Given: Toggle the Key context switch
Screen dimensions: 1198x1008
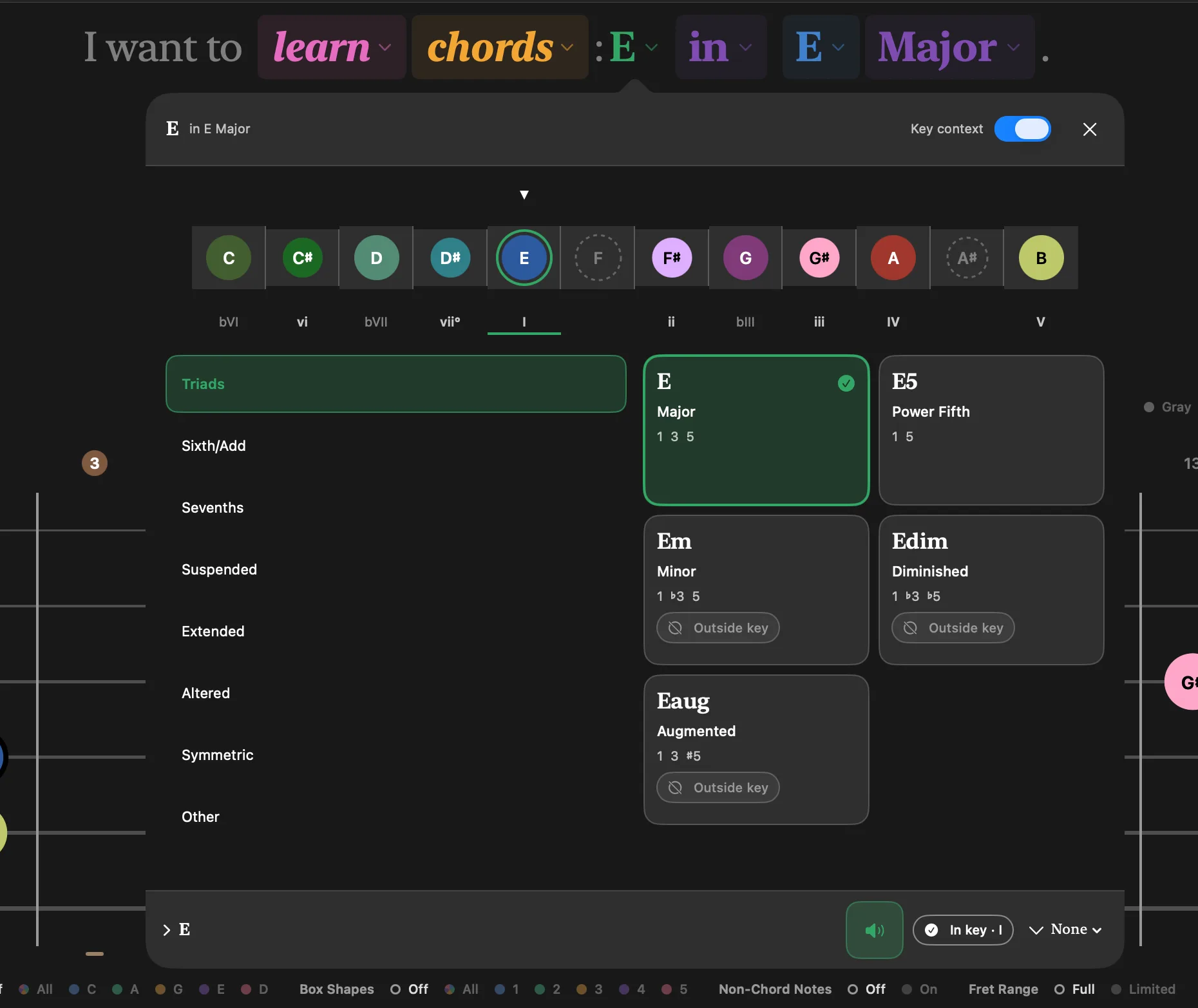Looking at the screenshot, I should coord(1022,129).
